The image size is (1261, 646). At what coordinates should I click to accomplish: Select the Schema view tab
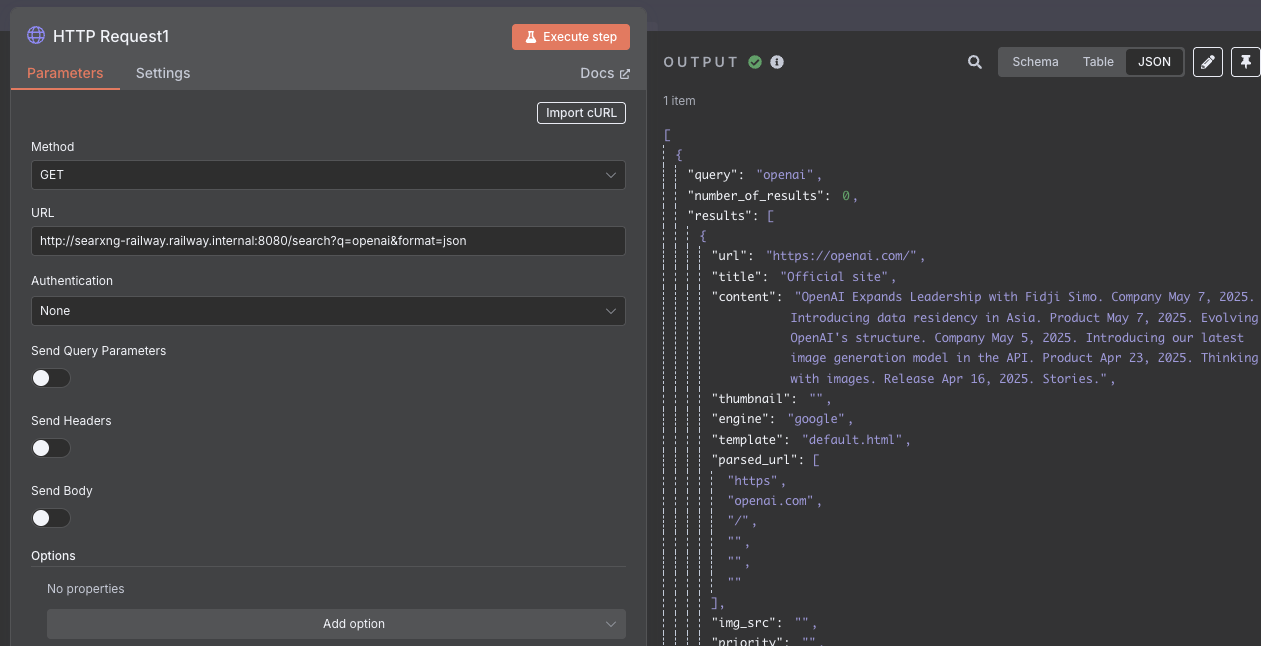(1035, 61)
